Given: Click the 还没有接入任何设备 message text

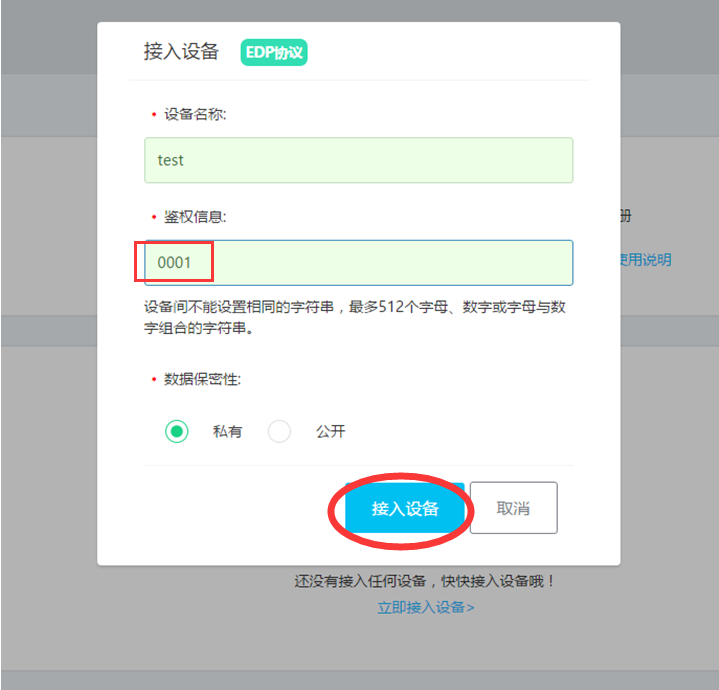Looking at the screenshot, I should point(425,581).
